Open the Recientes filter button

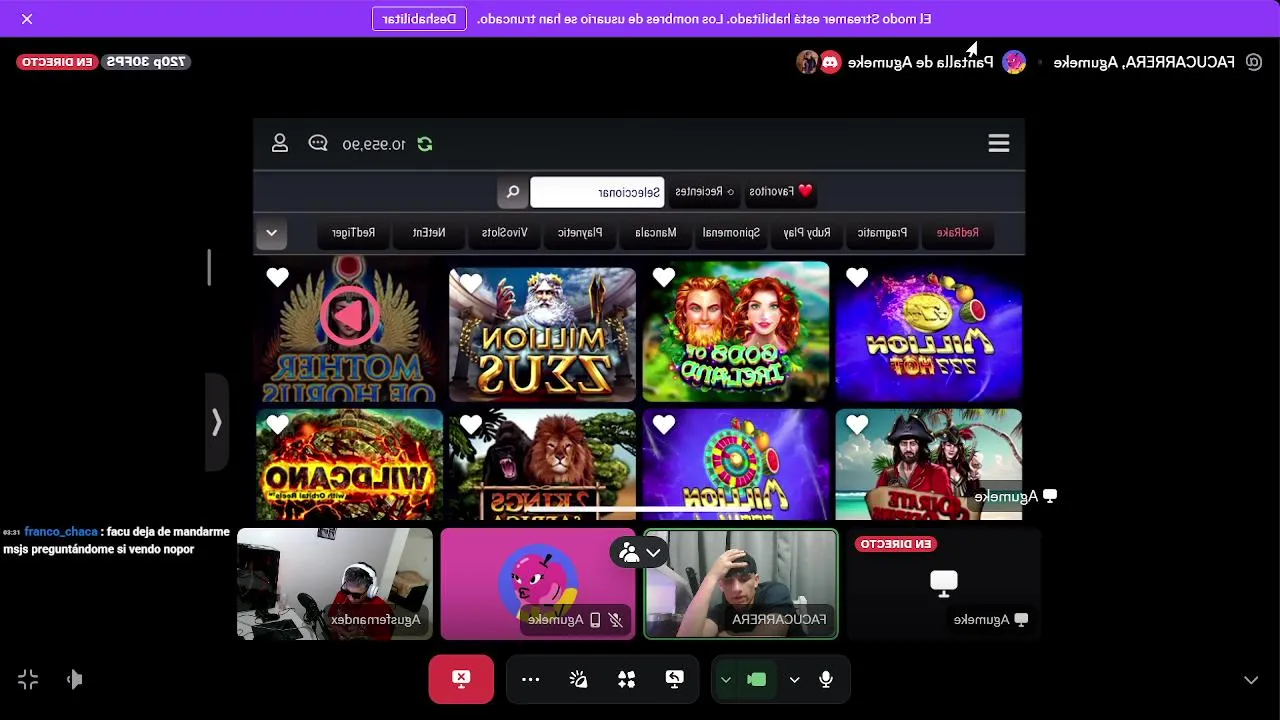[704, 192]
